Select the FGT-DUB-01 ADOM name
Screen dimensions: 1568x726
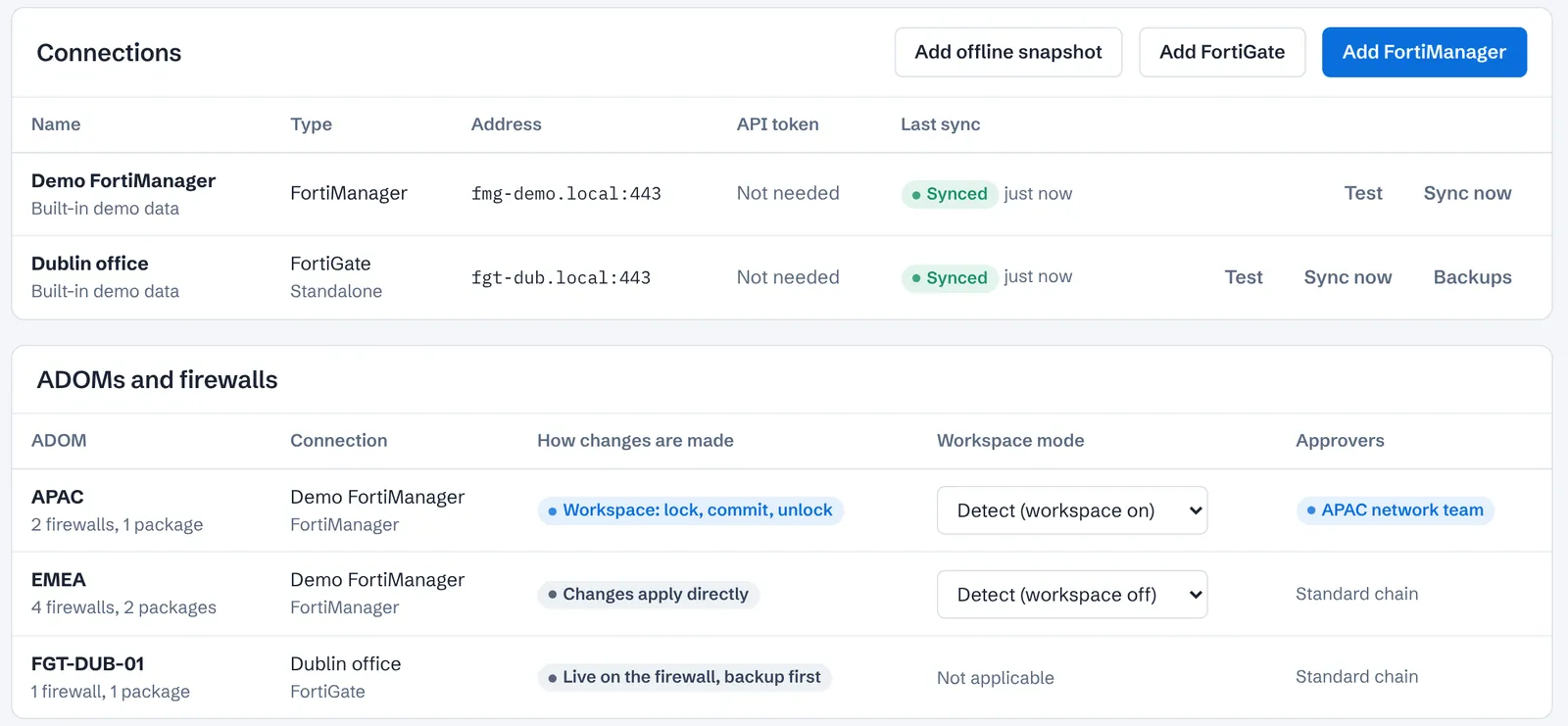tap(88, 663)
